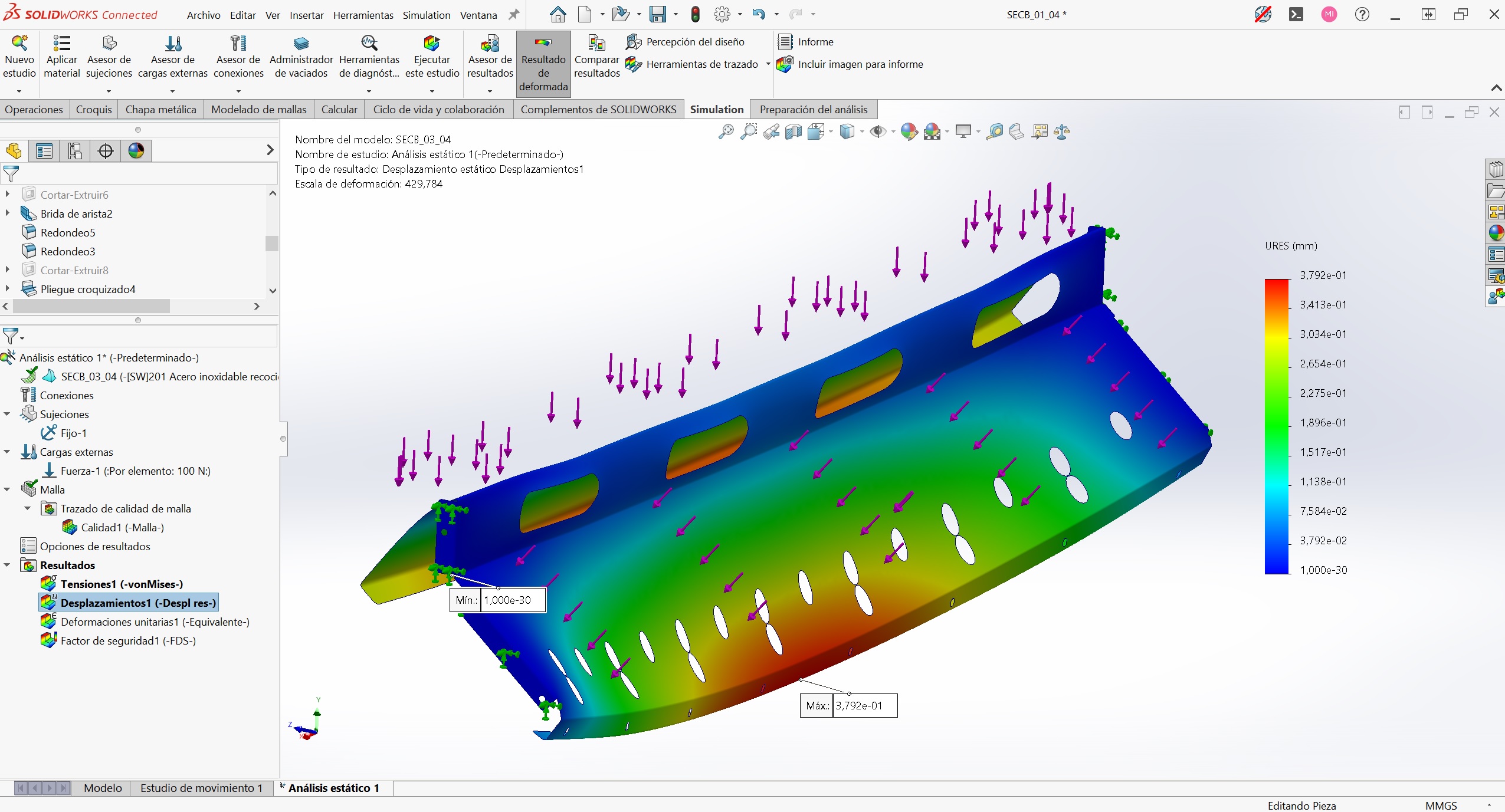
Task: Select the Fijo-1 fixture item
Action: pyautogui.click(x=73, y=433)
